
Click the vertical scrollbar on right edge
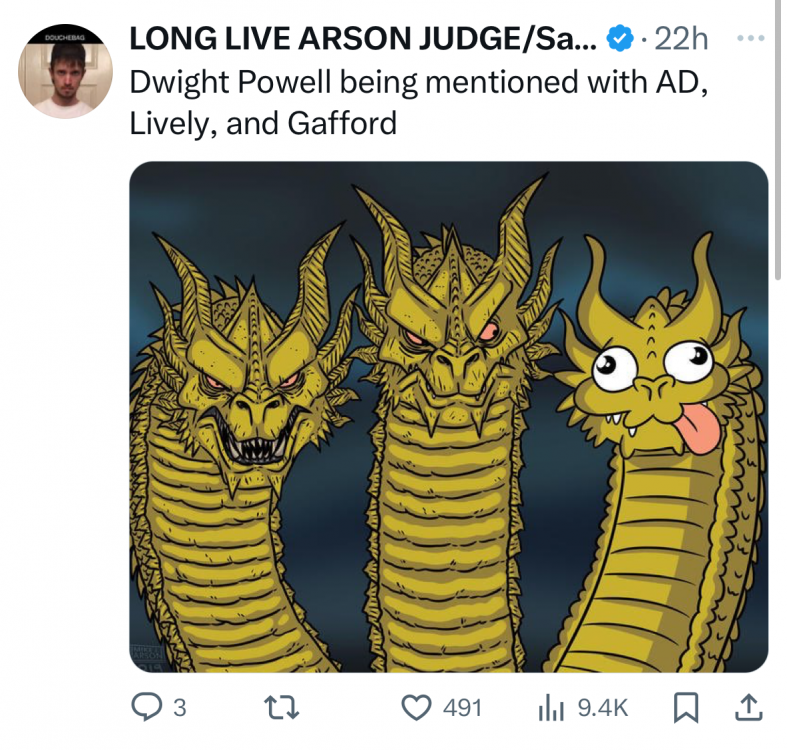778,140
